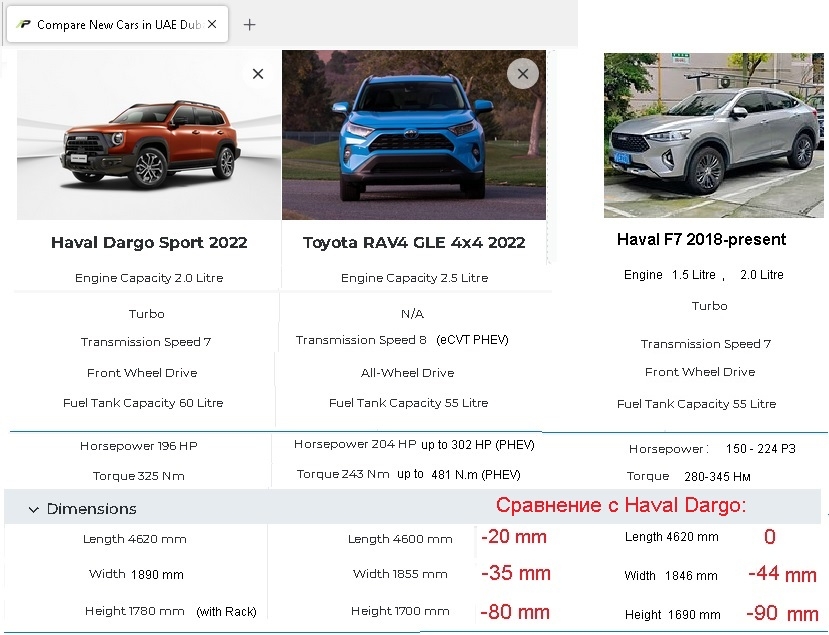Screen dimensions: 829x635
Task: Select 'Horsepower 196 HP' text
Action: click(139, 446)
